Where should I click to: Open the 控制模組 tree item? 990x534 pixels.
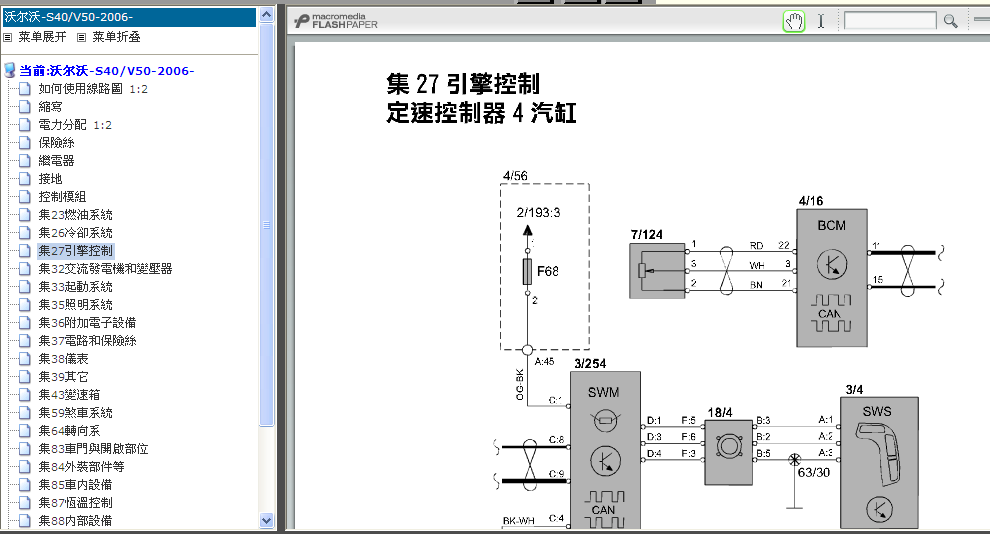62,197
